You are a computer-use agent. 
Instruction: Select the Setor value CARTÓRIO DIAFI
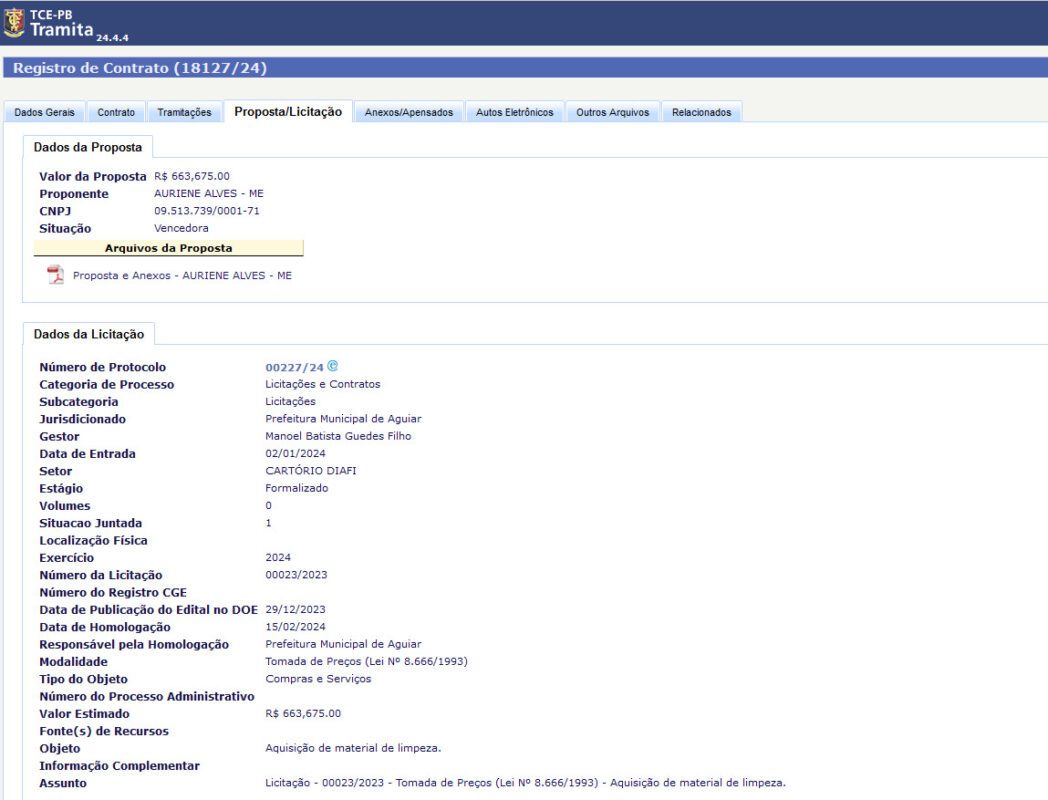[x=311, y=471]
